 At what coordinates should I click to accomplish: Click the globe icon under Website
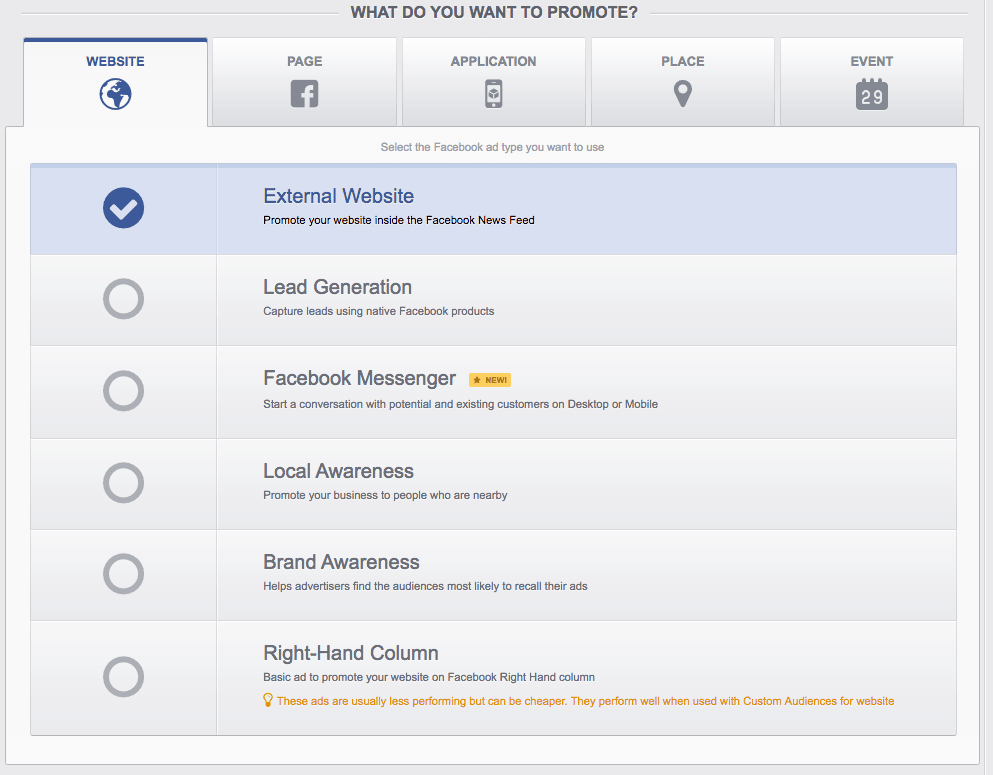click(115, 94)
